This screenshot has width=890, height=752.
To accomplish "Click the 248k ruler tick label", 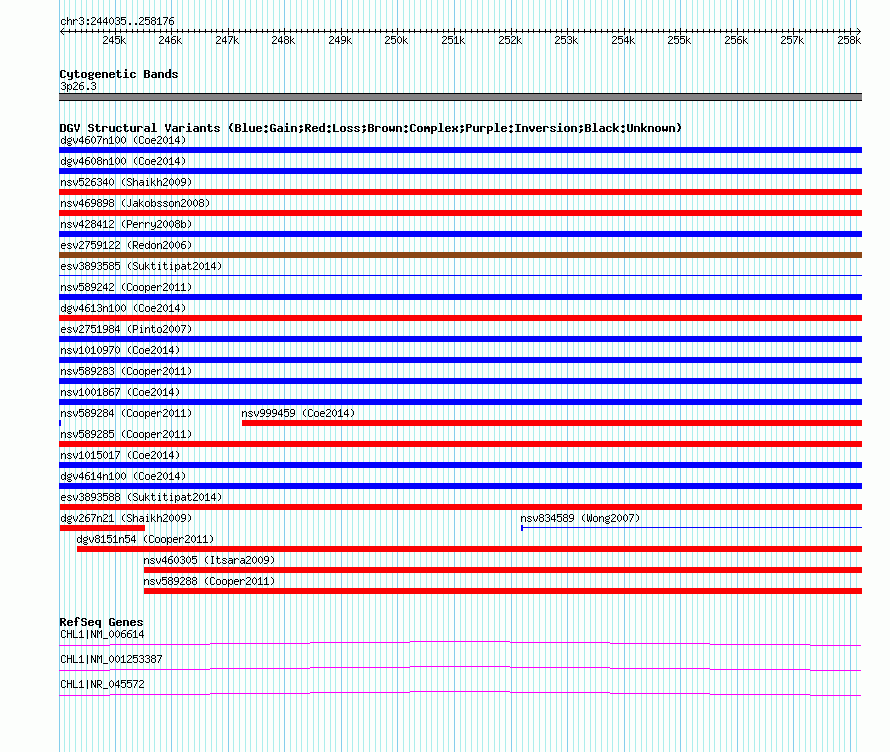I will tap(283, 40).
